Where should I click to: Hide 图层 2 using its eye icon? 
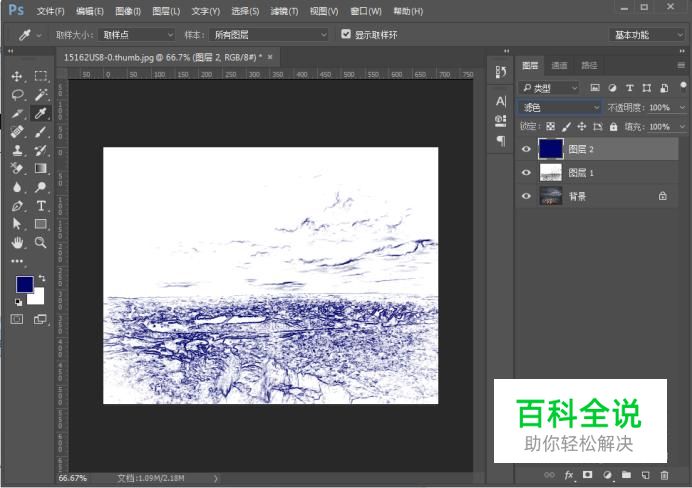[526, 149]
